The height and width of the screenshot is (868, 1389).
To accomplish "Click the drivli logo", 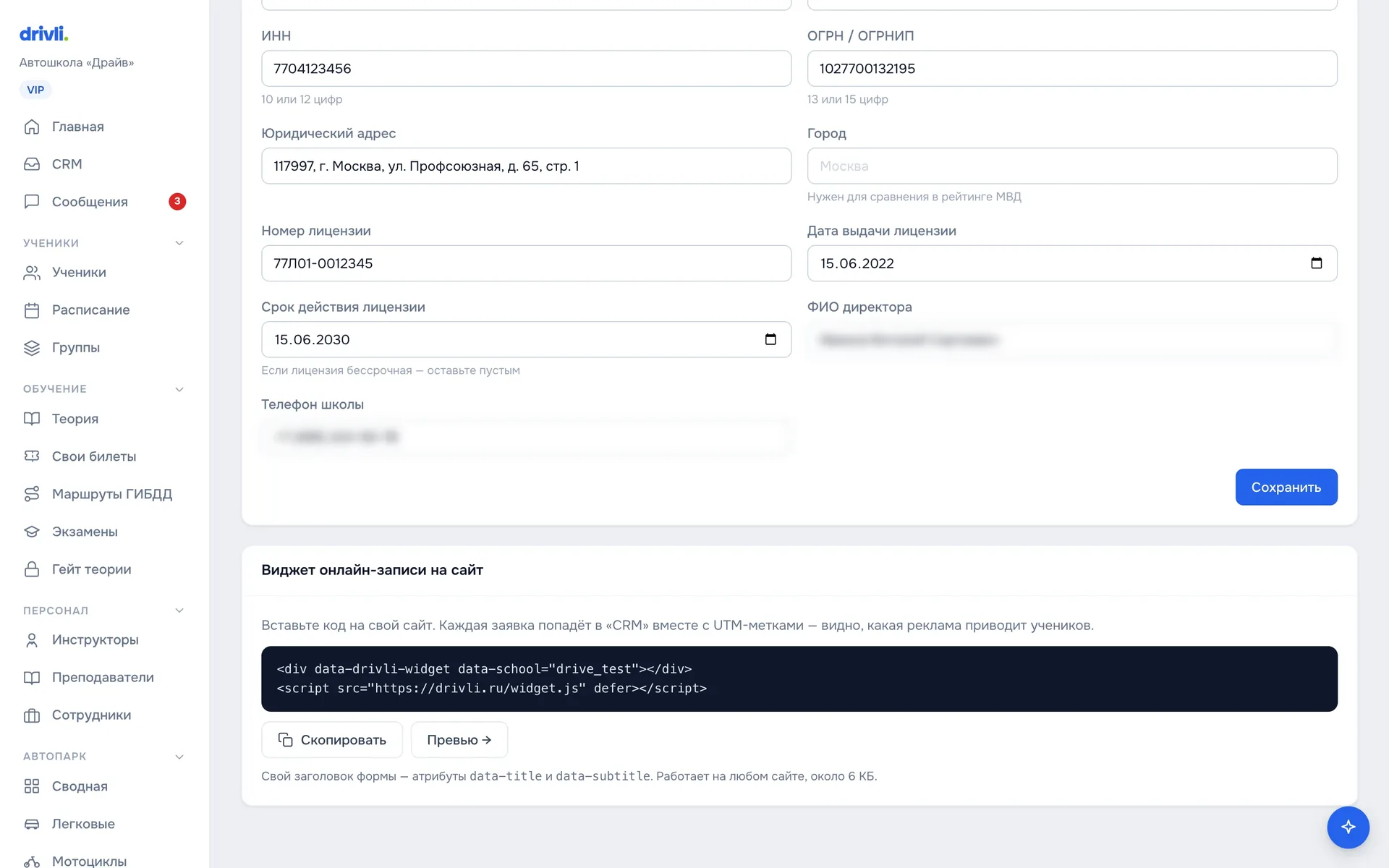I will tap(43, 33).
